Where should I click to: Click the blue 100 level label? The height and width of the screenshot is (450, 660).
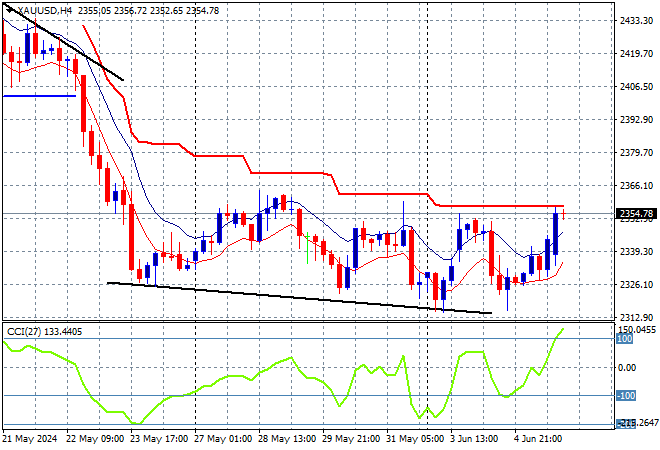tap(624, 339)
